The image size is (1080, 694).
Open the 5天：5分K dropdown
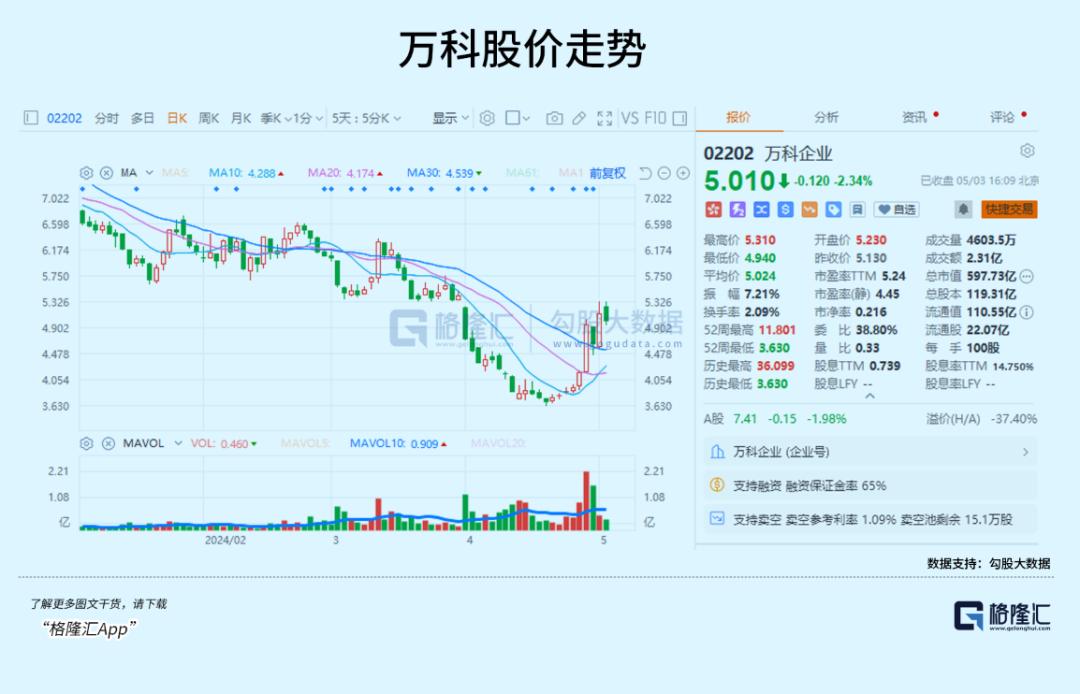366,118
